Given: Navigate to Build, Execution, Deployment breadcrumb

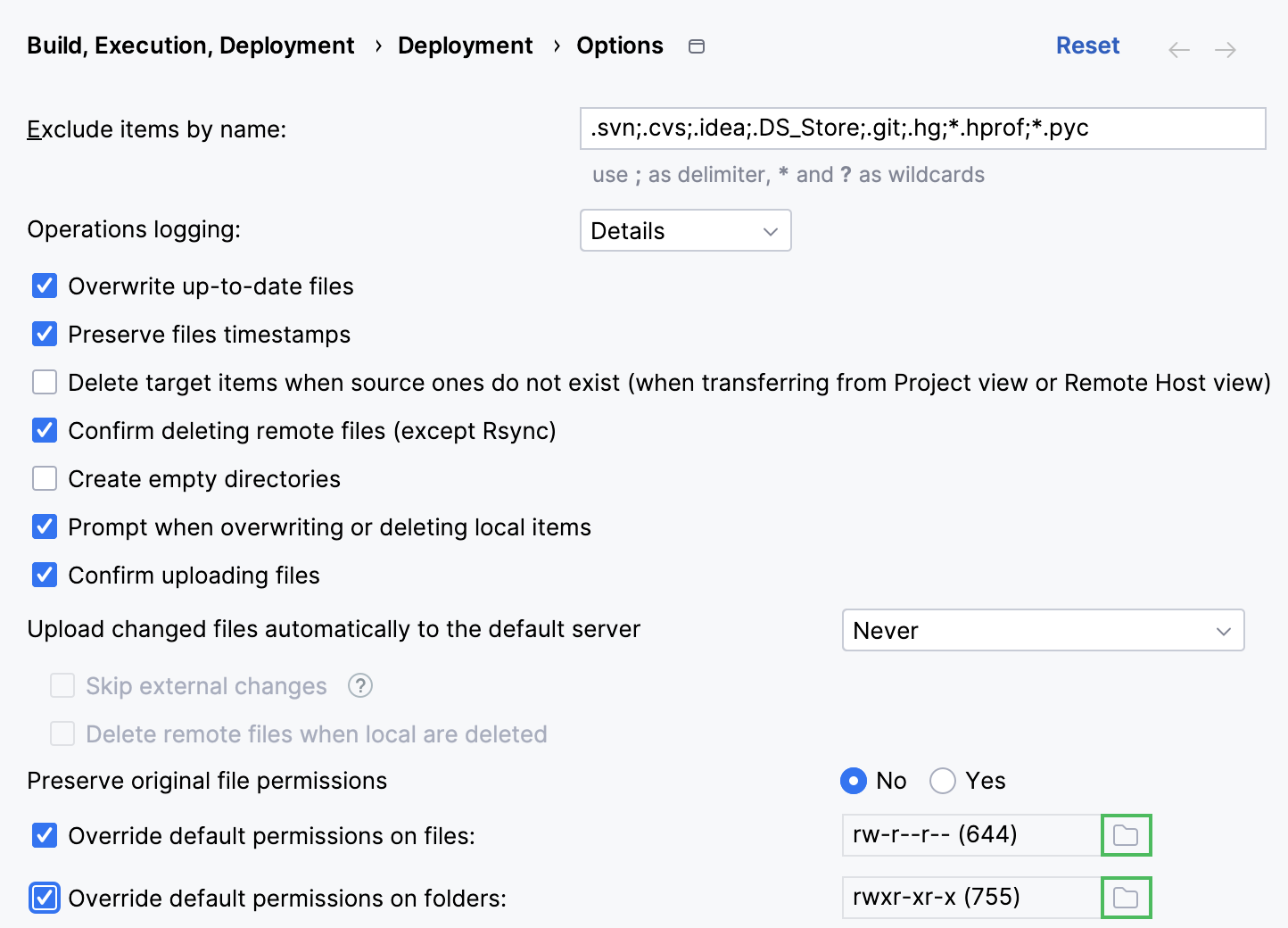Looking at the screenshot, I should pos(190,45).
